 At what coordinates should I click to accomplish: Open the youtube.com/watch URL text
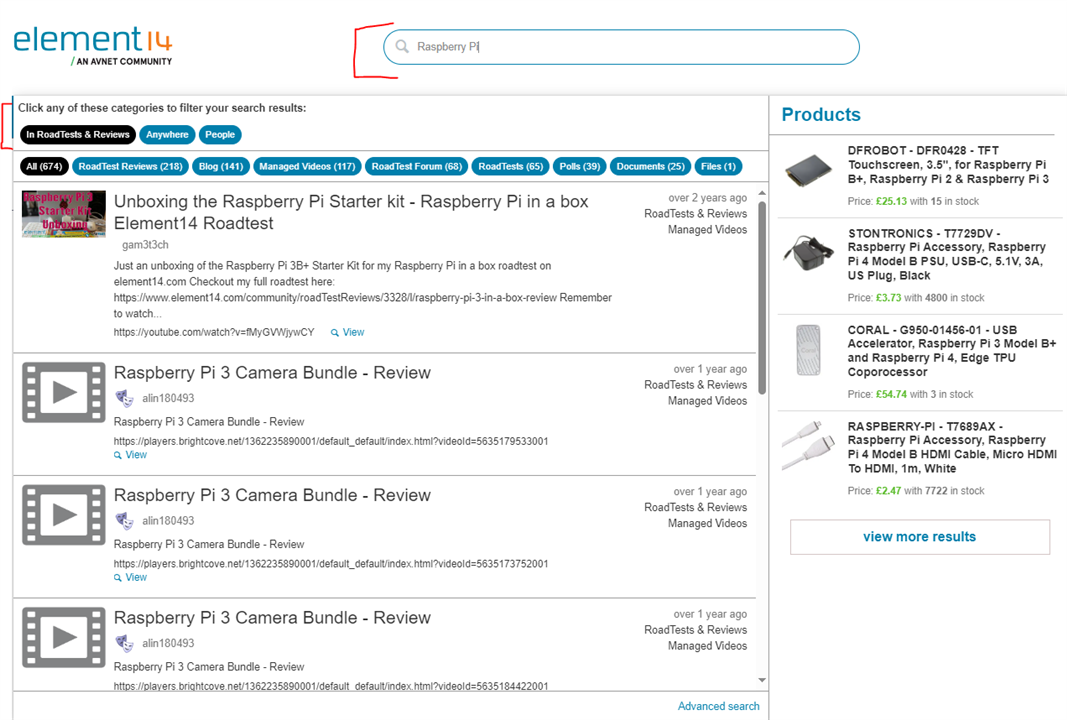214,332
